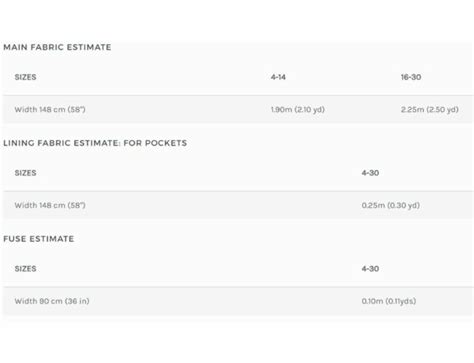Click SIZES label in the lining fabric table
The height and width of the screenshot is (363, 474).
point(25,173)
